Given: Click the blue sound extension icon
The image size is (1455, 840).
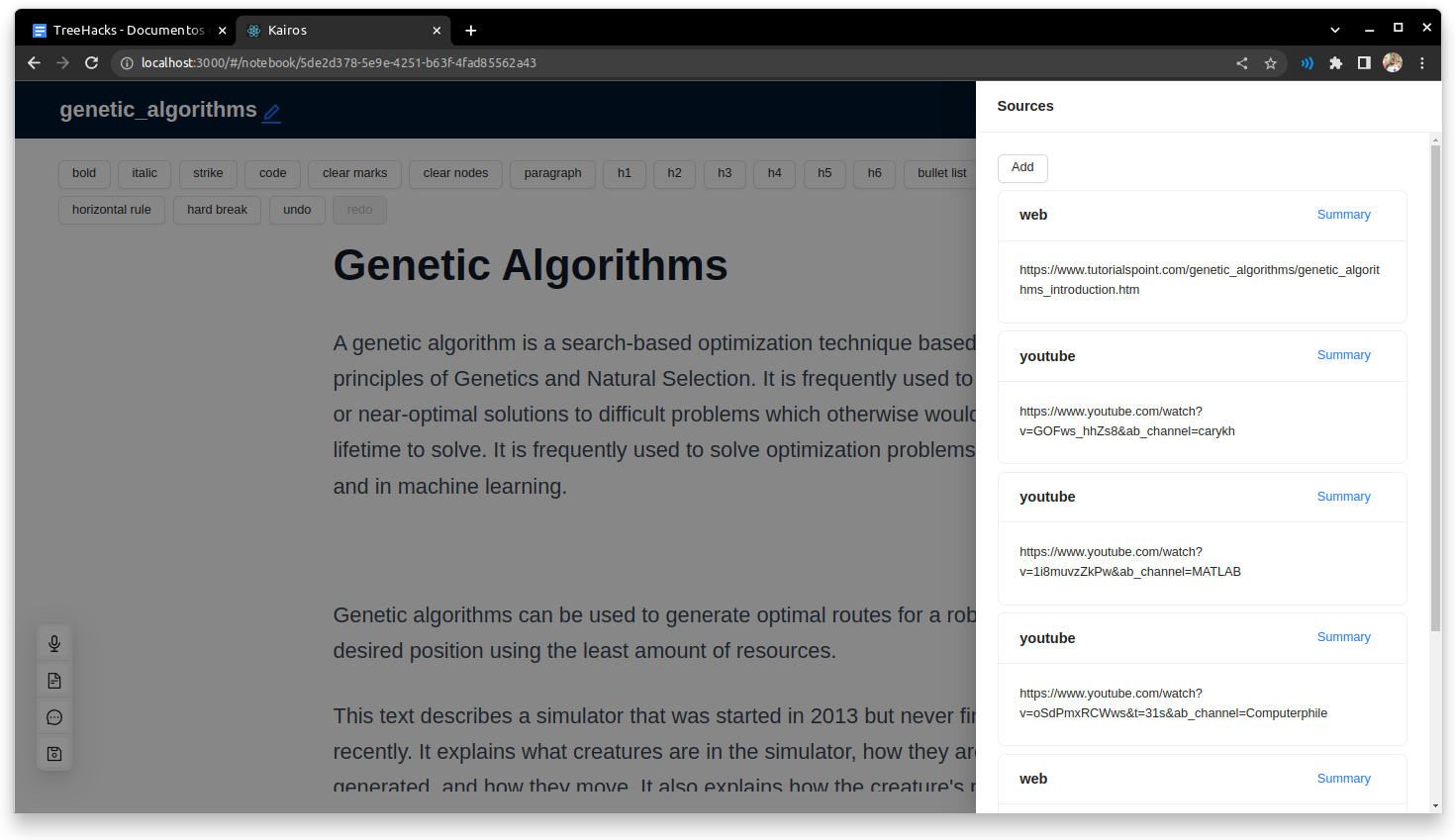Looking at the screenshot, I should click(1307, 63).
